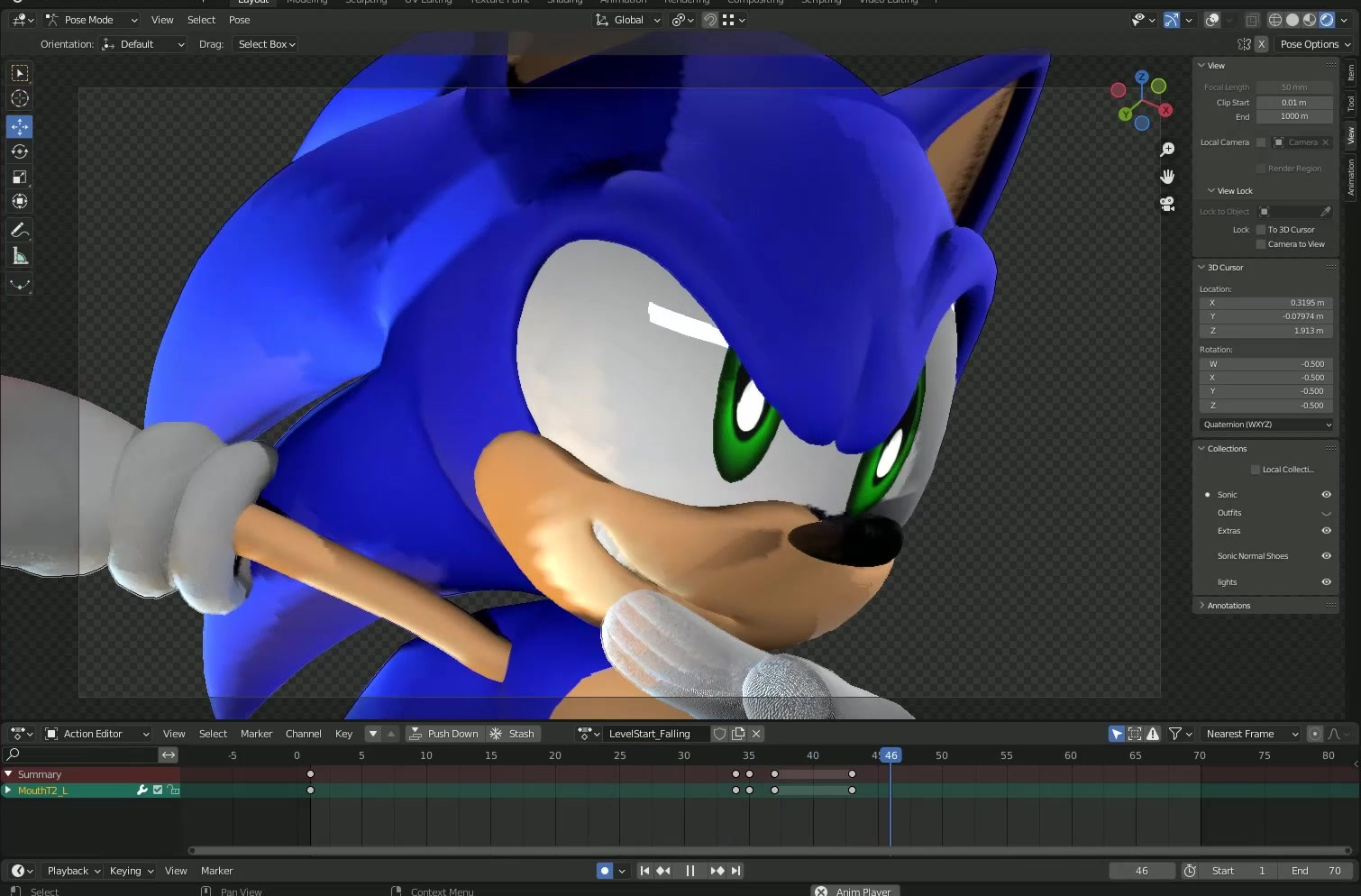The image size is (1361, 896).
Task: Show the Outfits collection
Action: click(1326, 513)
